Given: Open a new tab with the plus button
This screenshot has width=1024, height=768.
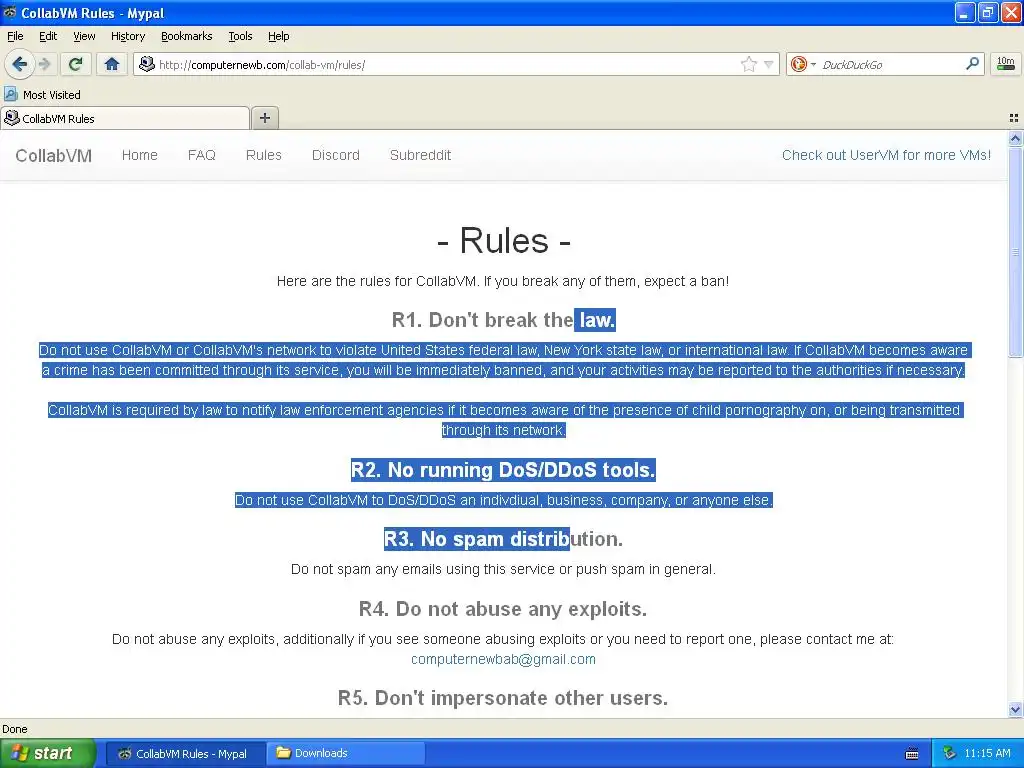Looking at the screenshot, I should [x=264, y=118].
